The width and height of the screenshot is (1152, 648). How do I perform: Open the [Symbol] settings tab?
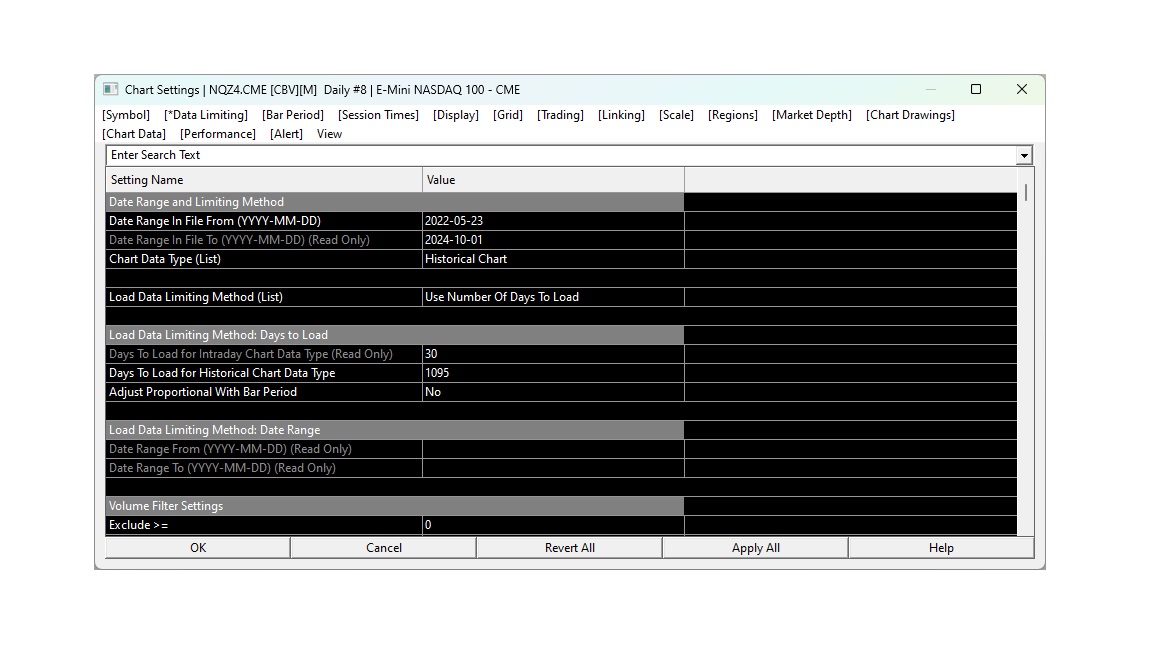[x=126, y=115]
